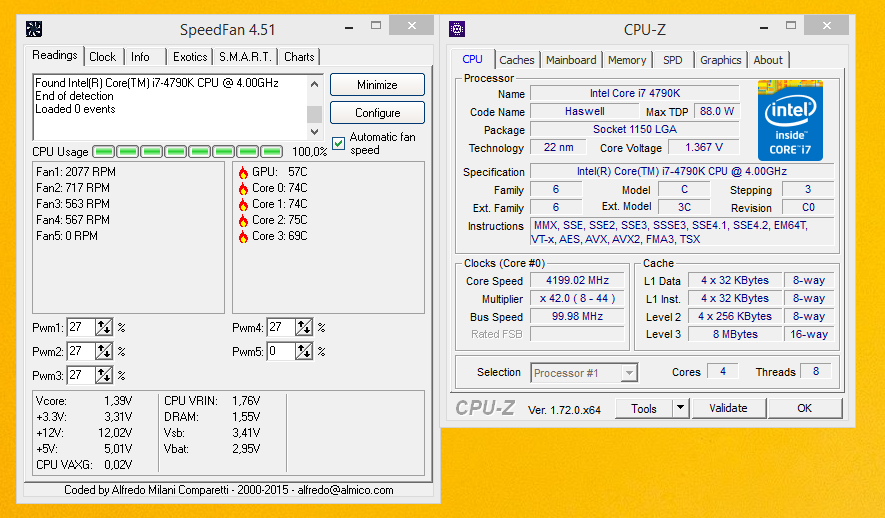The width and height of the screenshot is (885, 518).
Task: Click the GPU temperature flame icon
Action: (x=243, y=173)
